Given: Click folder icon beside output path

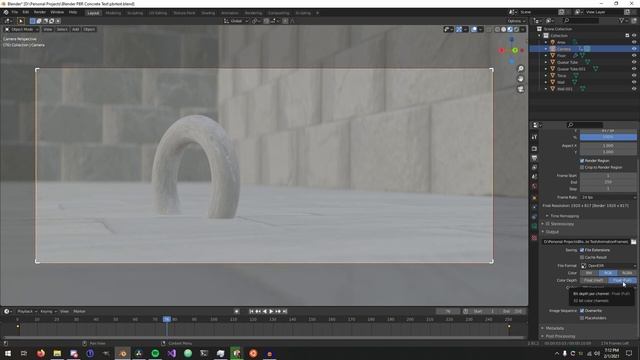Looking at the screenshot, I should [x=633, y=242].
